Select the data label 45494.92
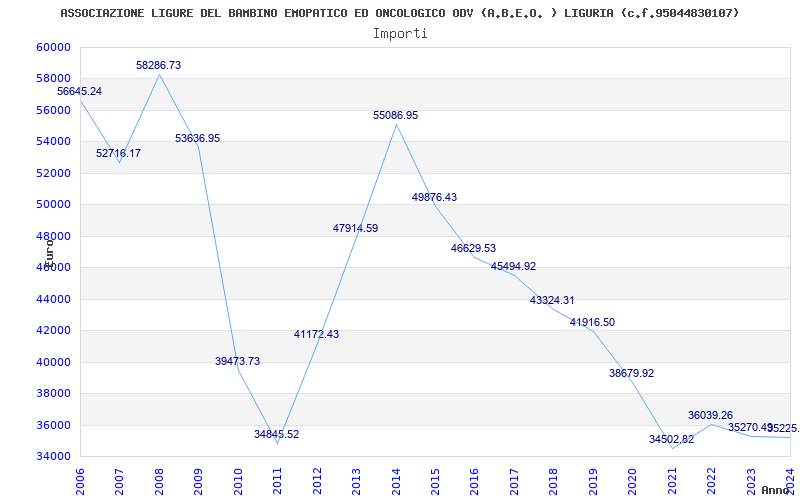Viewport: 800px width, 500px height. click(513, 266)
